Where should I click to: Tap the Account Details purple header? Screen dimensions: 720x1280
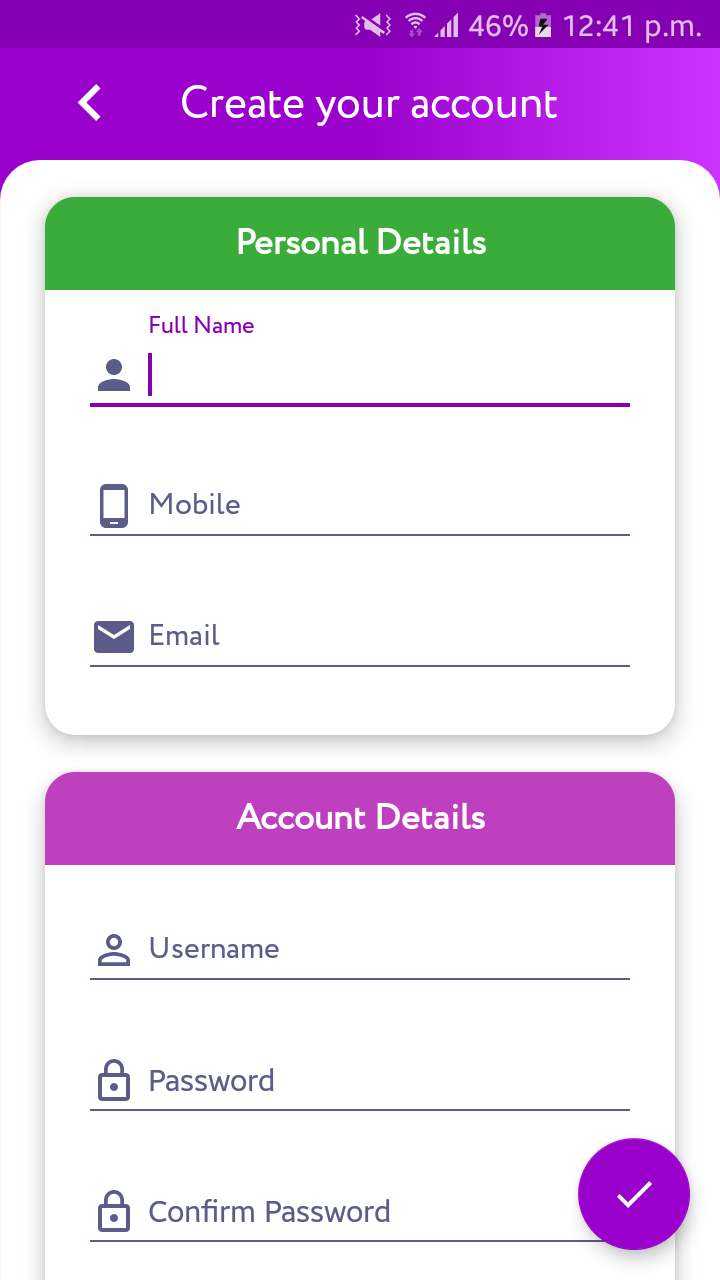point(360,818)
